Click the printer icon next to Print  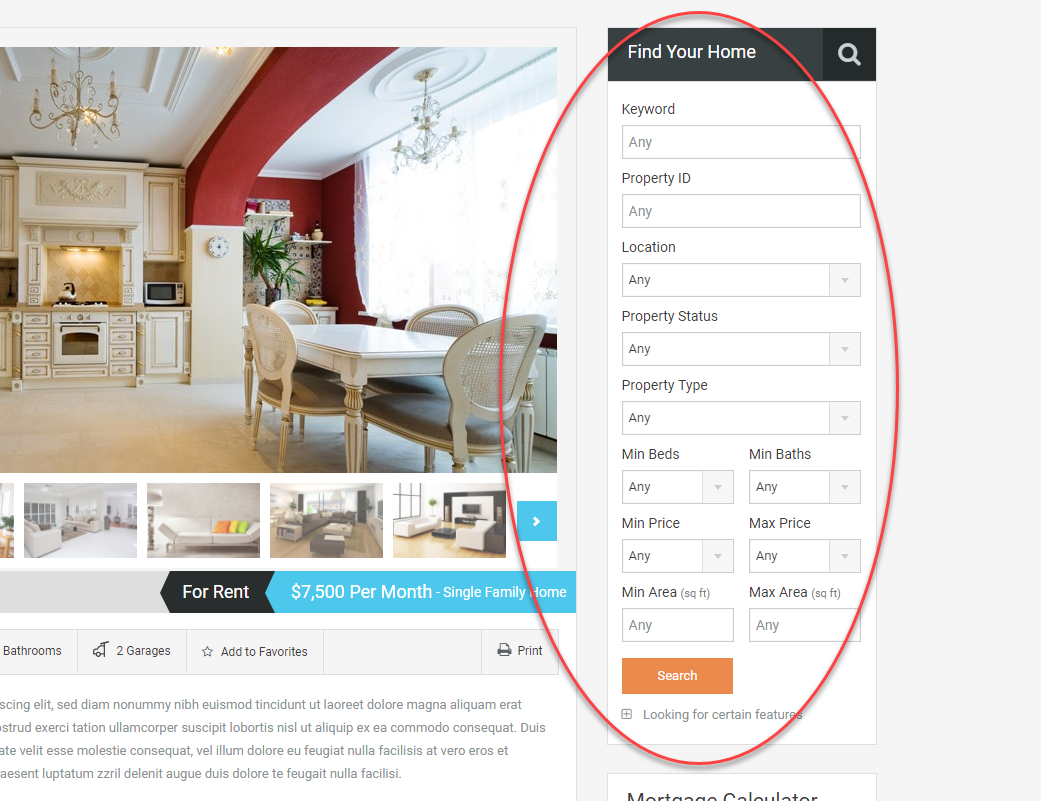[x=504, y=650]
